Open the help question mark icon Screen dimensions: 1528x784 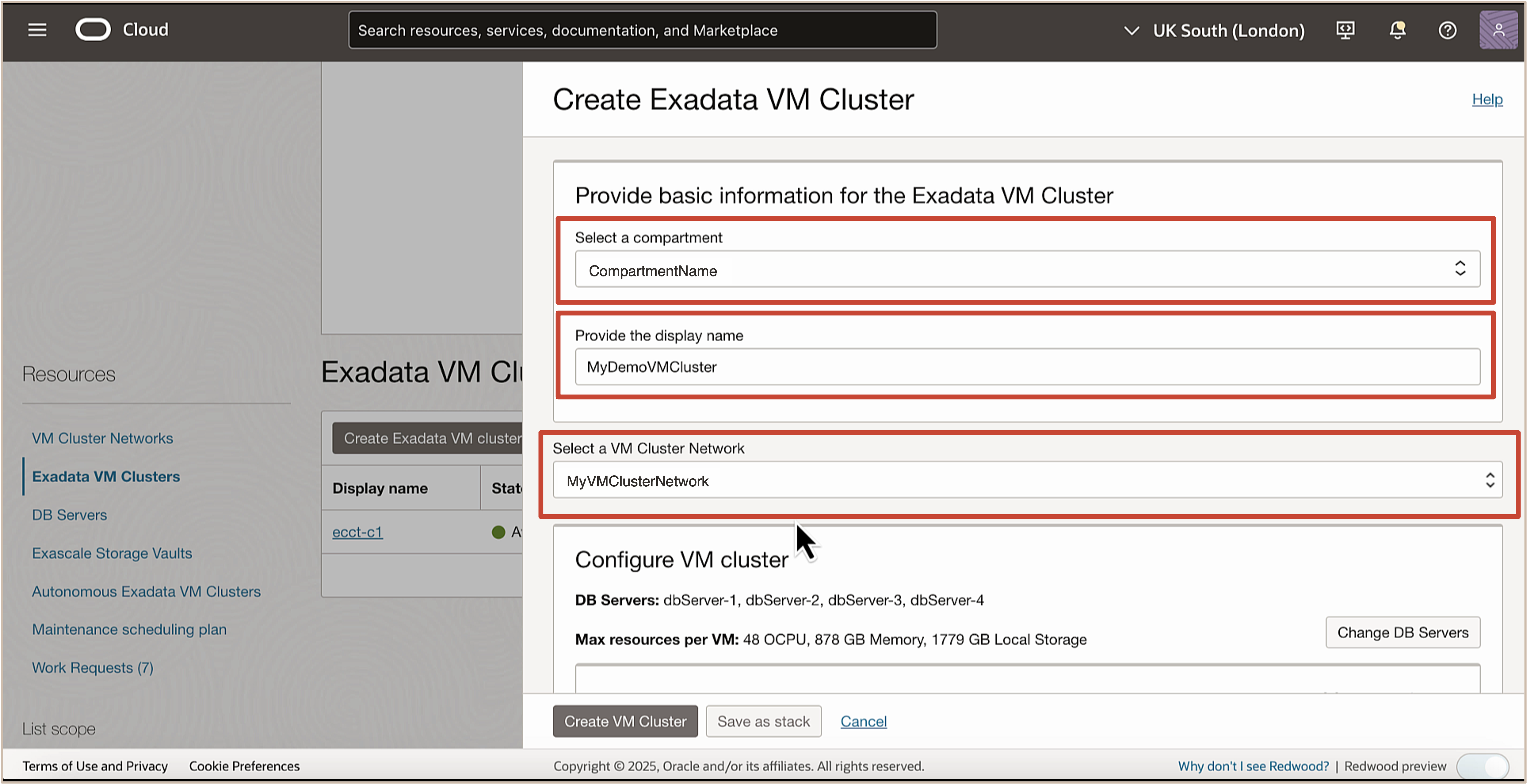(1447, 30)
